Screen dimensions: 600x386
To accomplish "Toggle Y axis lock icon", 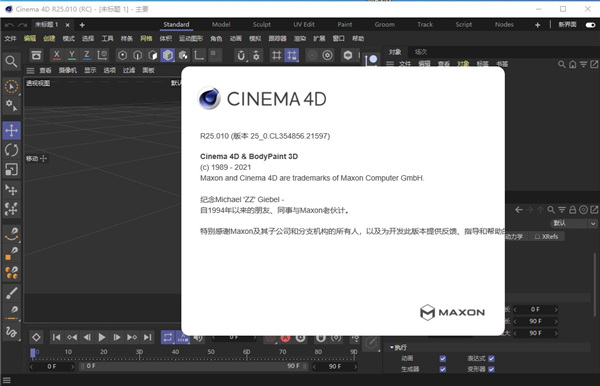I will pyautogui.click(x=72, y=55).
